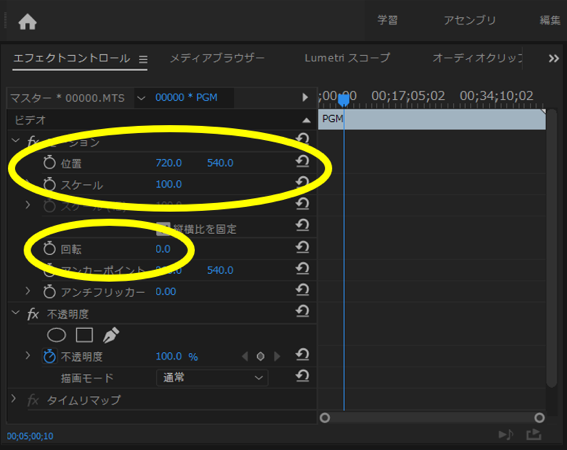Switch to the メディアブラウザー tab
Viewport: 567px width, 450px height.
(217, 58)
